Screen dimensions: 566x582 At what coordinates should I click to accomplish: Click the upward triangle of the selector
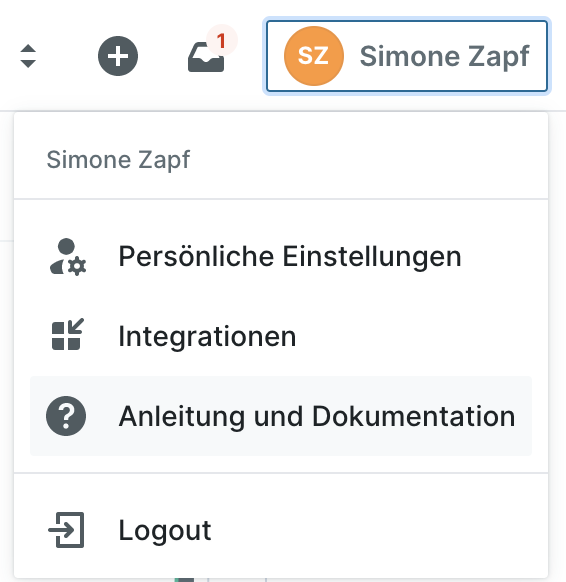coord(28,49)
